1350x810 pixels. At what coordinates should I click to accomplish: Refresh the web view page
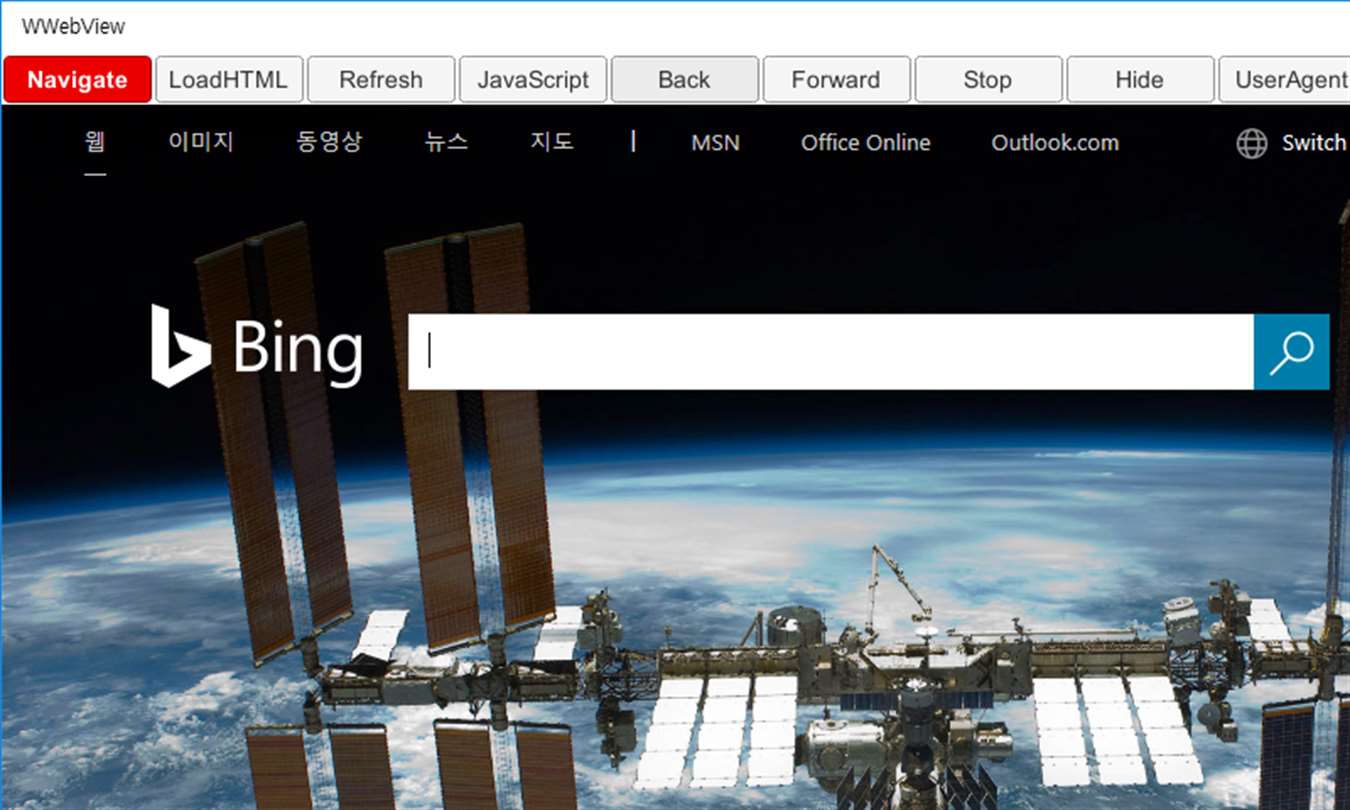381,80
